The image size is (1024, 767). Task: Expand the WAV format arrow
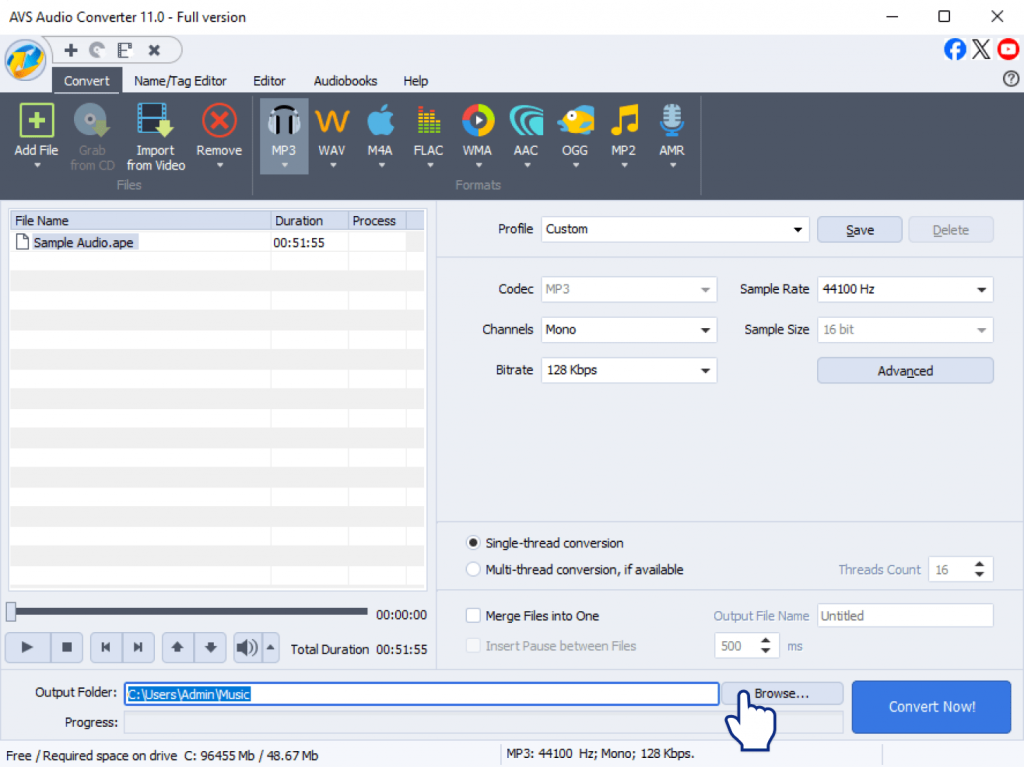[332, 166]
